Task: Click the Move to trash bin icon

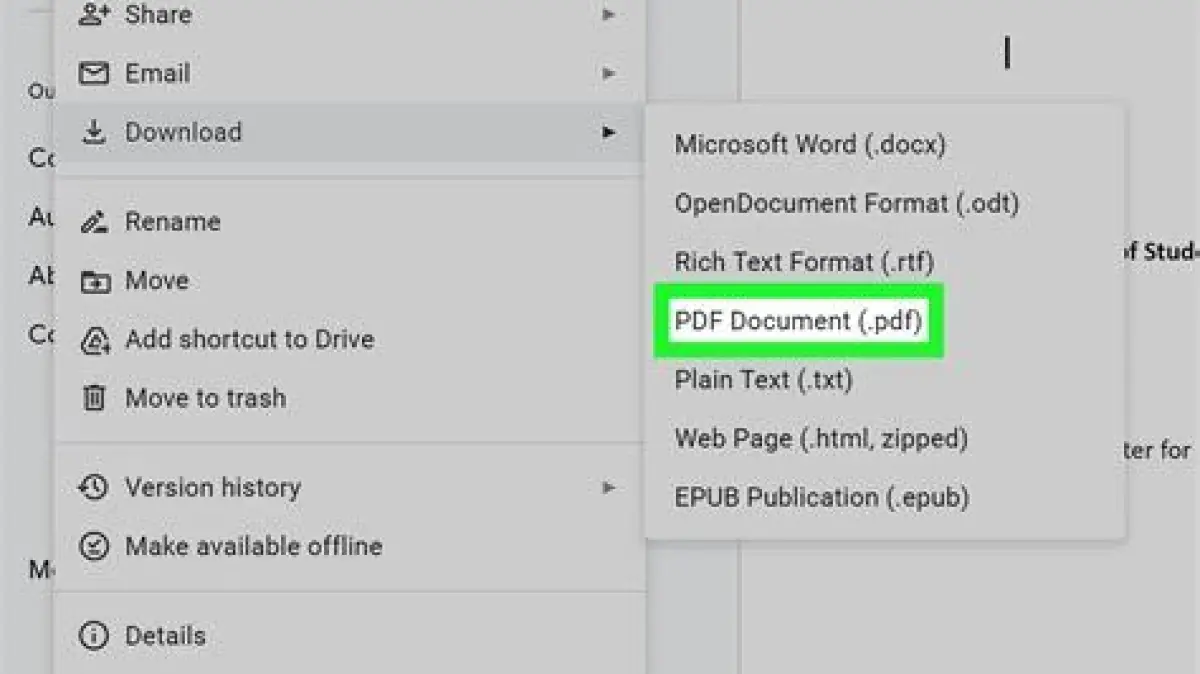Action: coord(93,398)
